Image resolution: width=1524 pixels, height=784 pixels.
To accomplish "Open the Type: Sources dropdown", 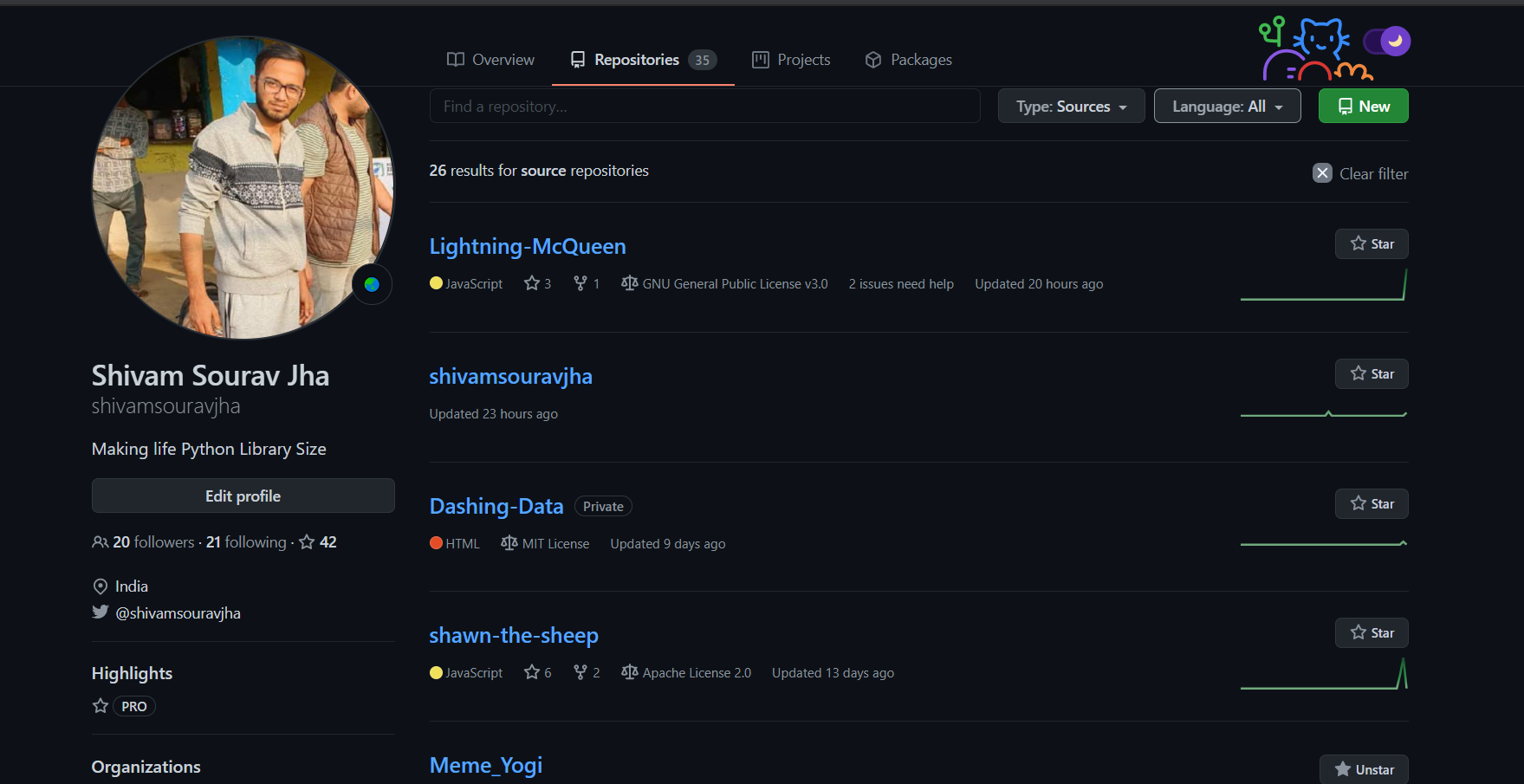I will point(1071,106).
